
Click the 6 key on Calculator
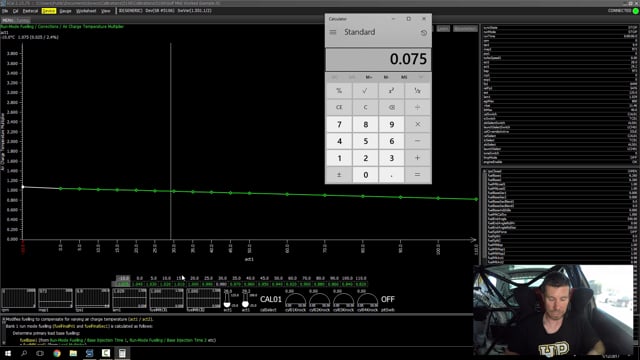(391, 141)
